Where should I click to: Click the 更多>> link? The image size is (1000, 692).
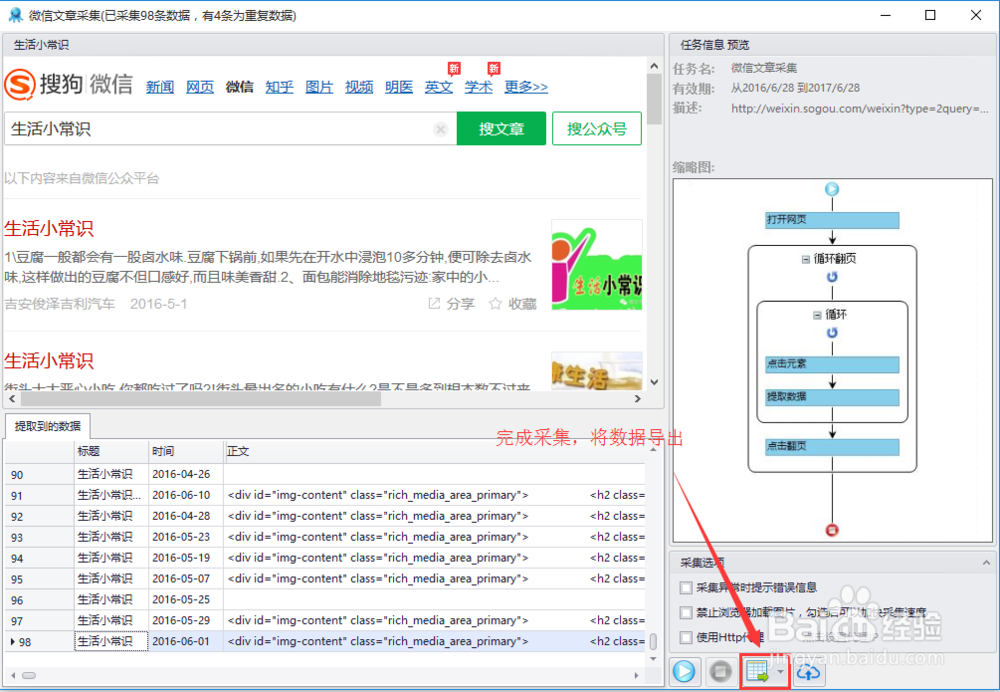526,87
